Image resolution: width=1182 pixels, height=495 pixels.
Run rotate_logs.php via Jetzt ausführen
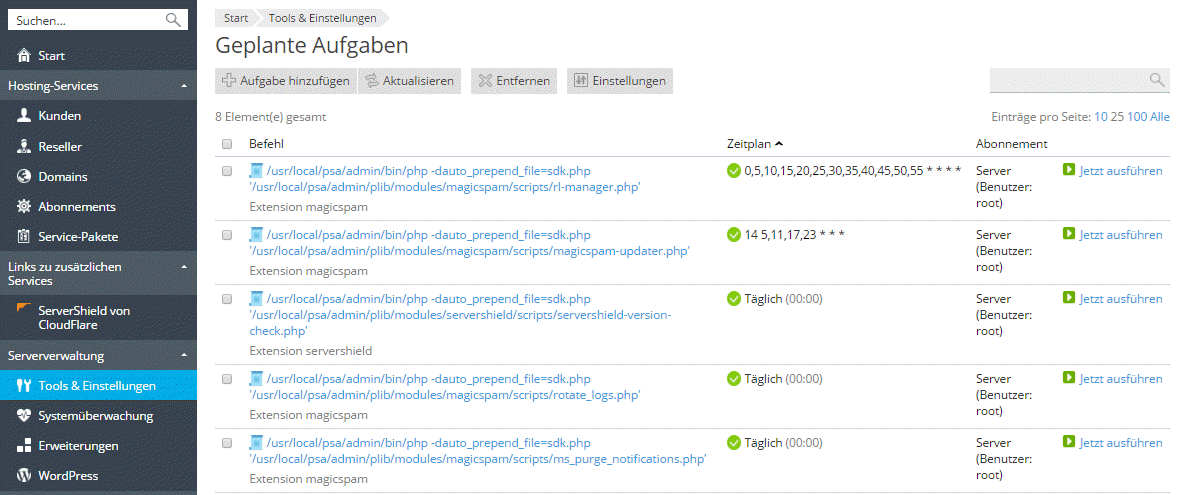point(1121,379)
